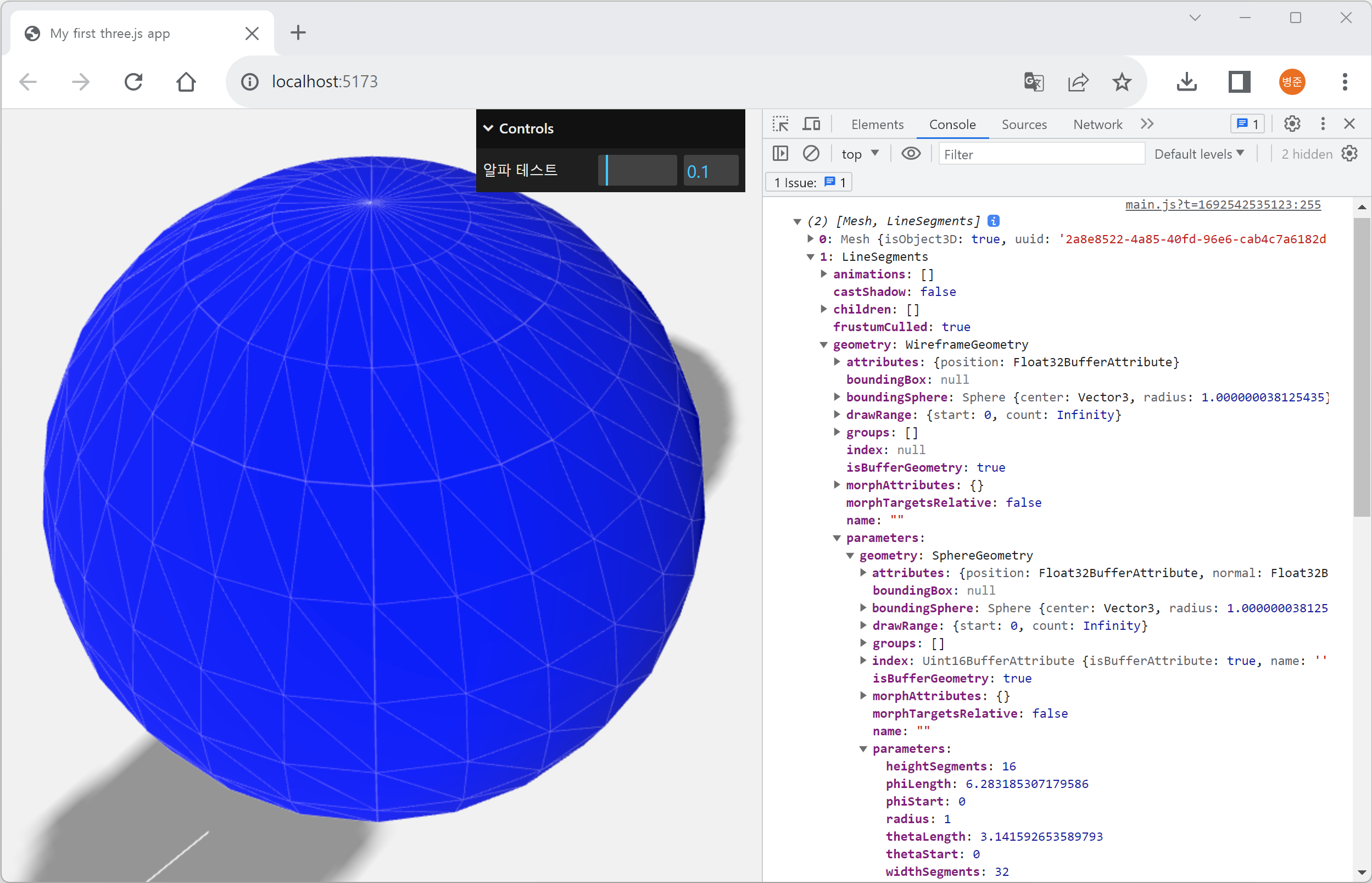Open the browser downloads icon
The height and width of the screenshot is (883, 1372).
tap(1186, 82)
